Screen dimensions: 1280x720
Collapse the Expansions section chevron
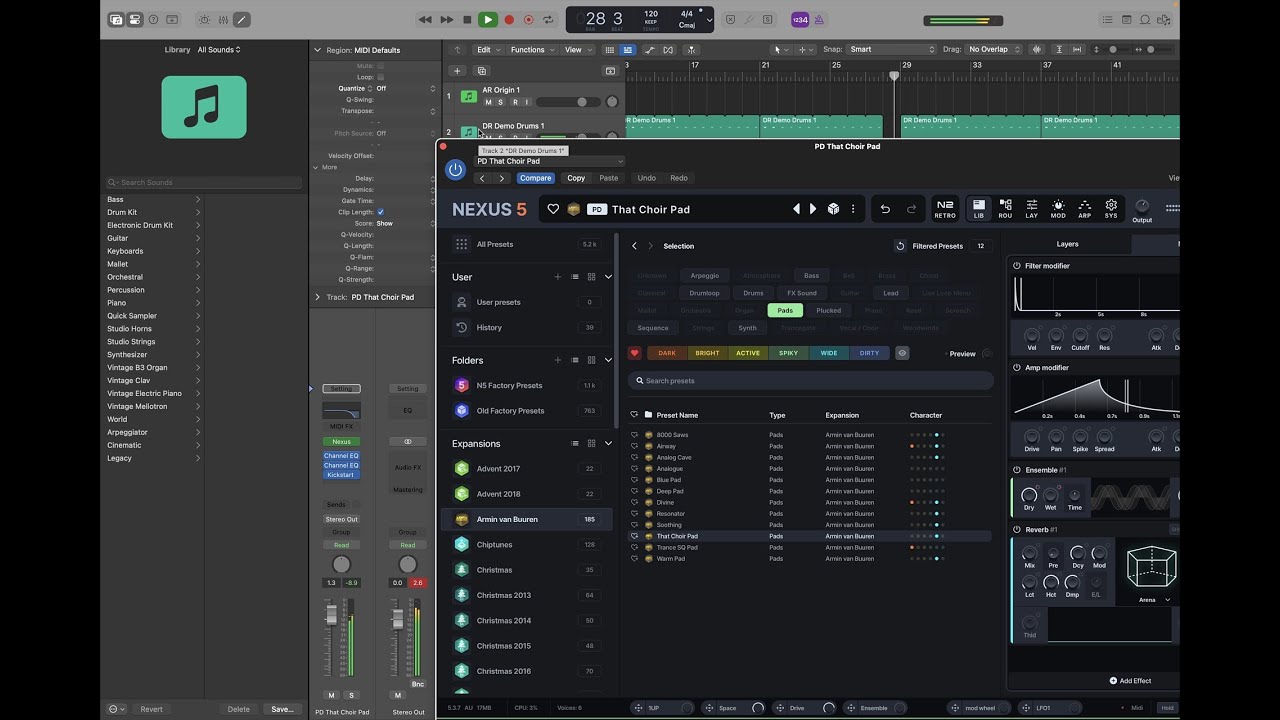tap(608, 443)
